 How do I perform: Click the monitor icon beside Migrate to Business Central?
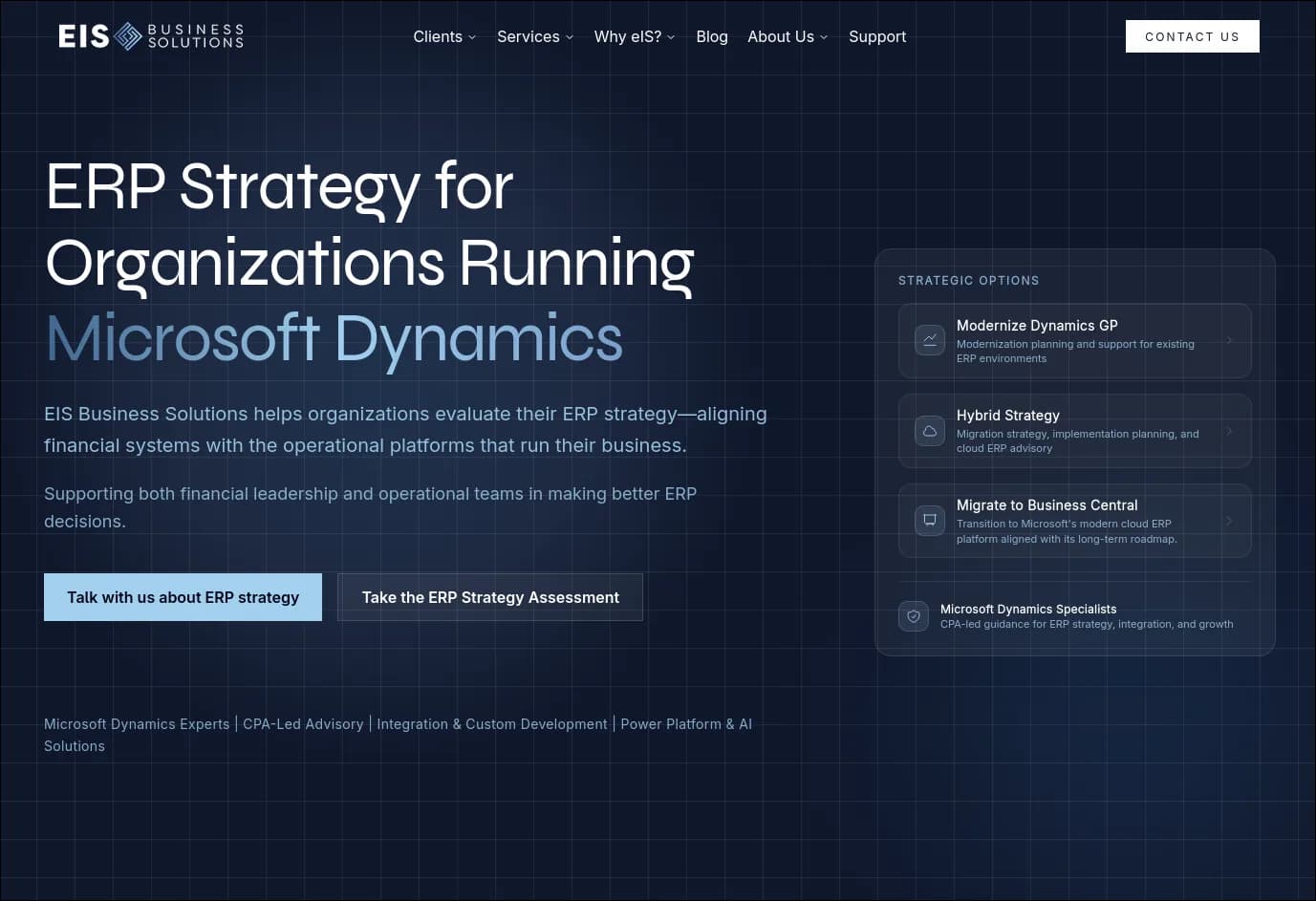coord(930,521)
